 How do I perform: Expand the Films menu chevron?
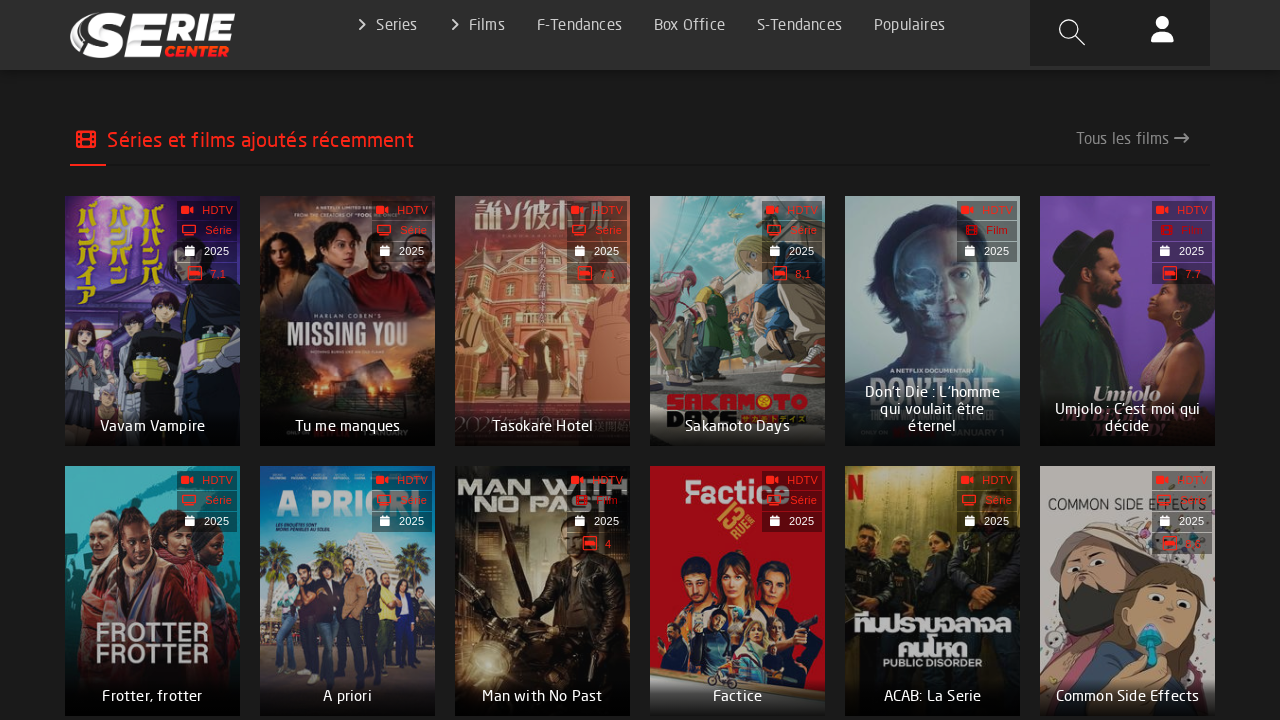(455, 24)
